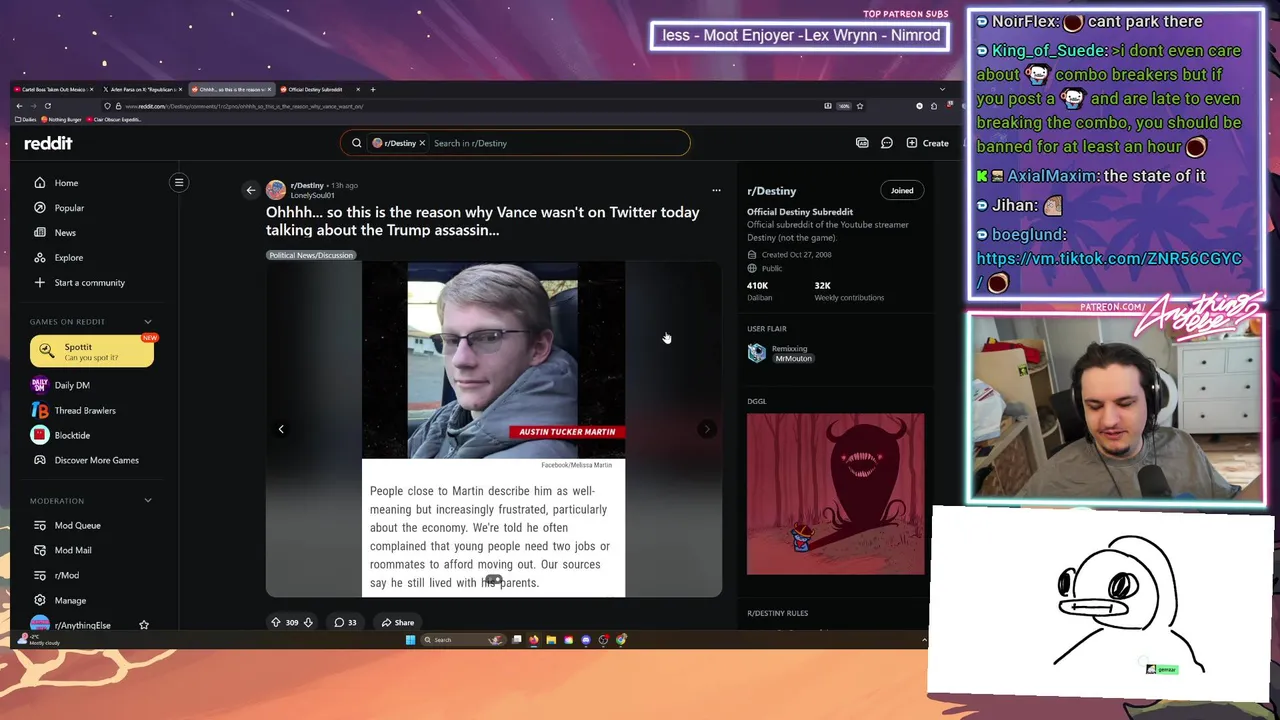Switch to Cartel Boss YouTube tab
The height and width of the screenshot is (720, 1280).
click(55, 90)
